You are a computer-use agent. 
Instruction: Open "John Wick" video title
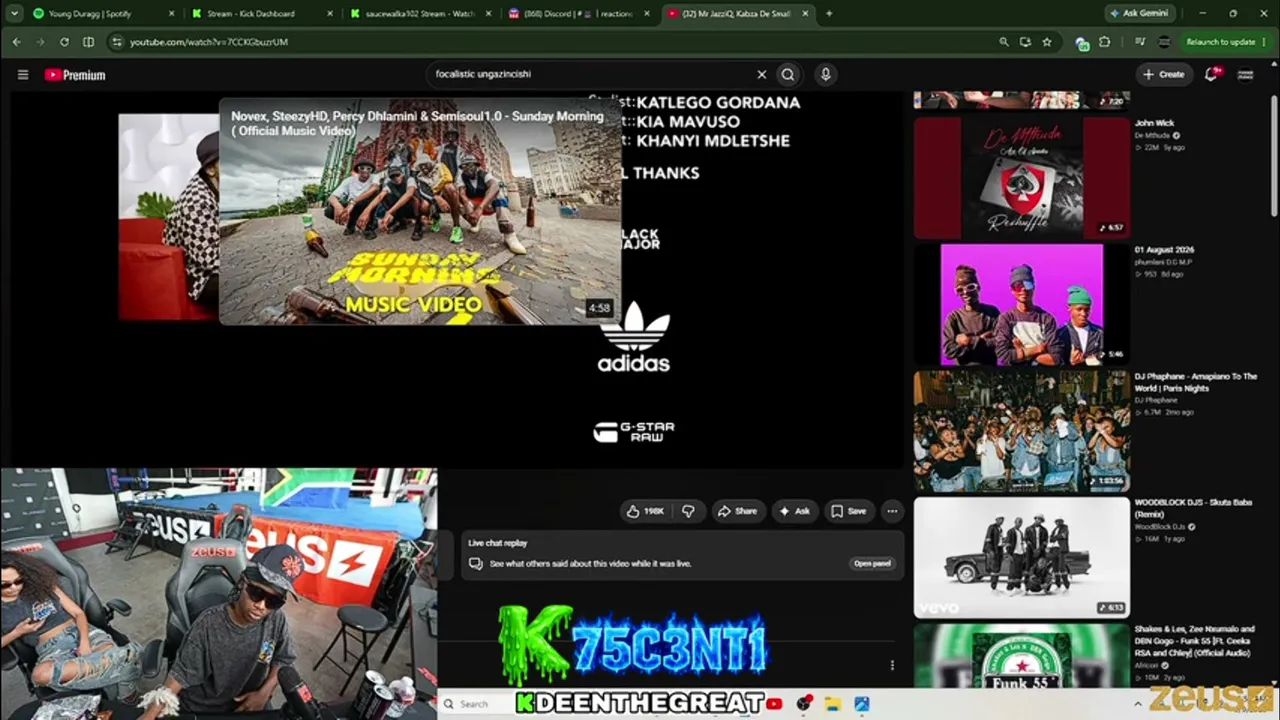click(x=1154, y=123)
